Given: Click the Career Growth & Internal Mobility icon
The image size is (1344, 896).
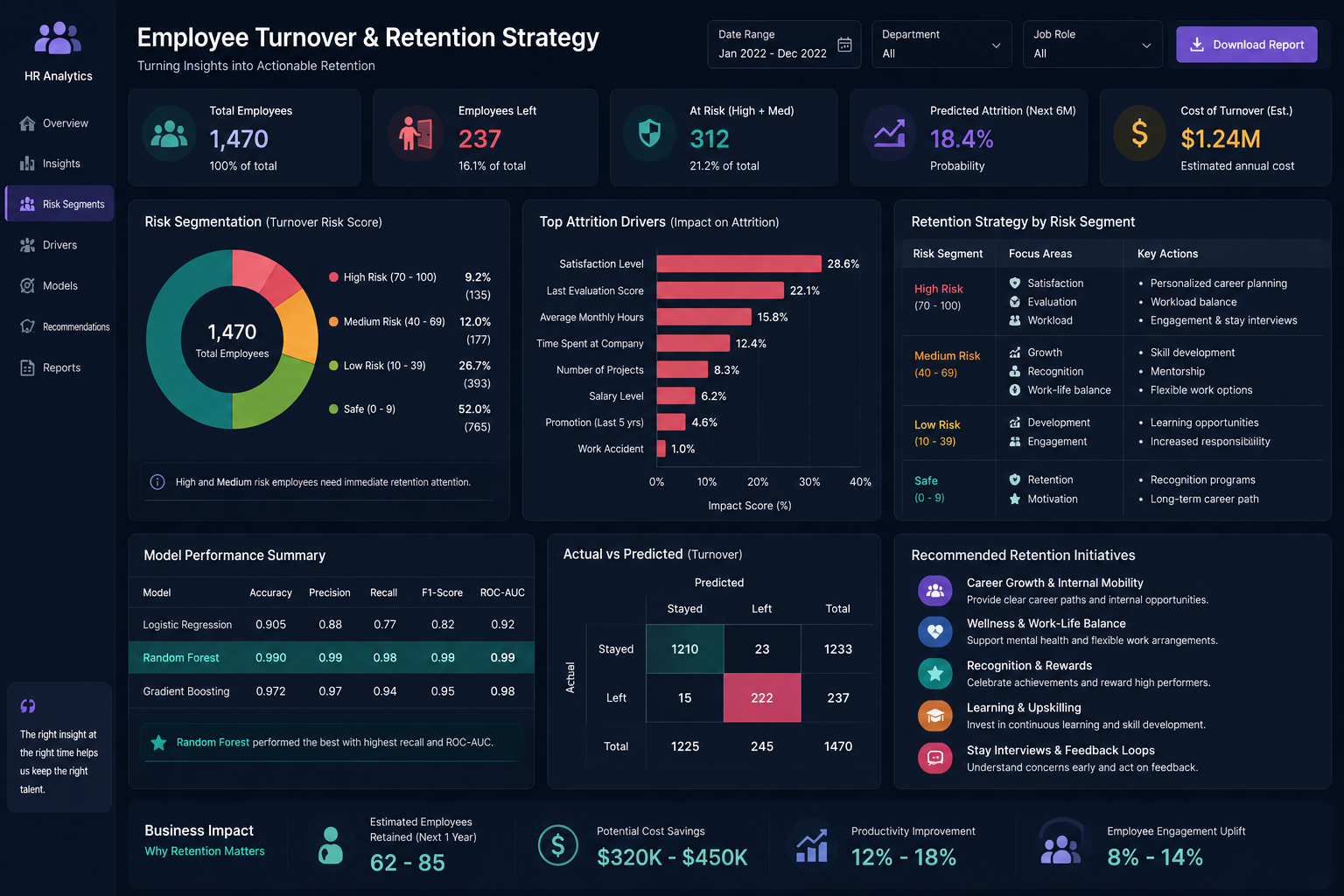Looking at the screenshot, I should pos(934,591).
